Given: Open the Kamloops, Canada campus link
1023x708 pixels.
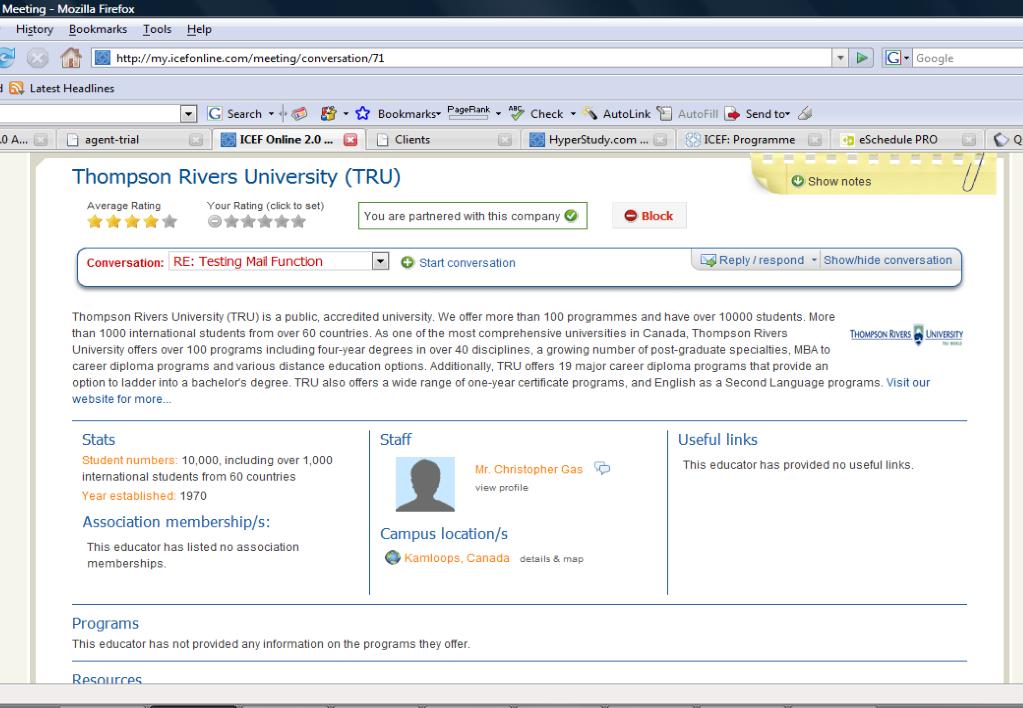Looking at the screenshot, I should pos(457,558).
